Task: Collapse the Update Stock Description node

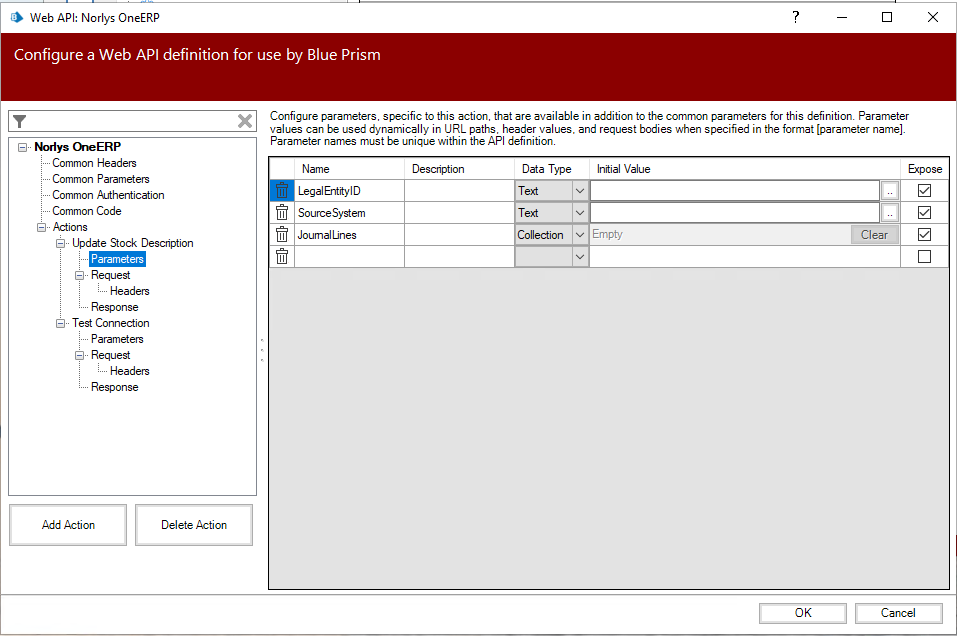Action: click(x=62, y=243)
